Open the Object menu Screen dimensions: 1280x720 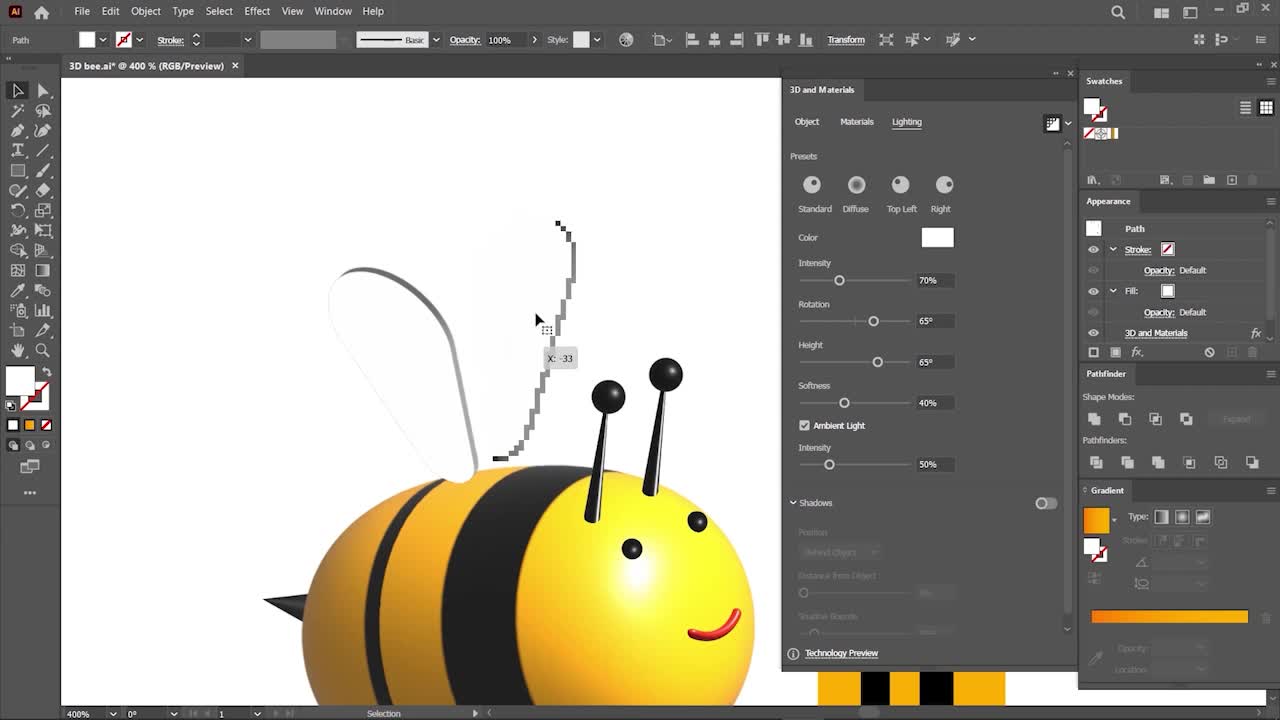[x=145, y=11]
